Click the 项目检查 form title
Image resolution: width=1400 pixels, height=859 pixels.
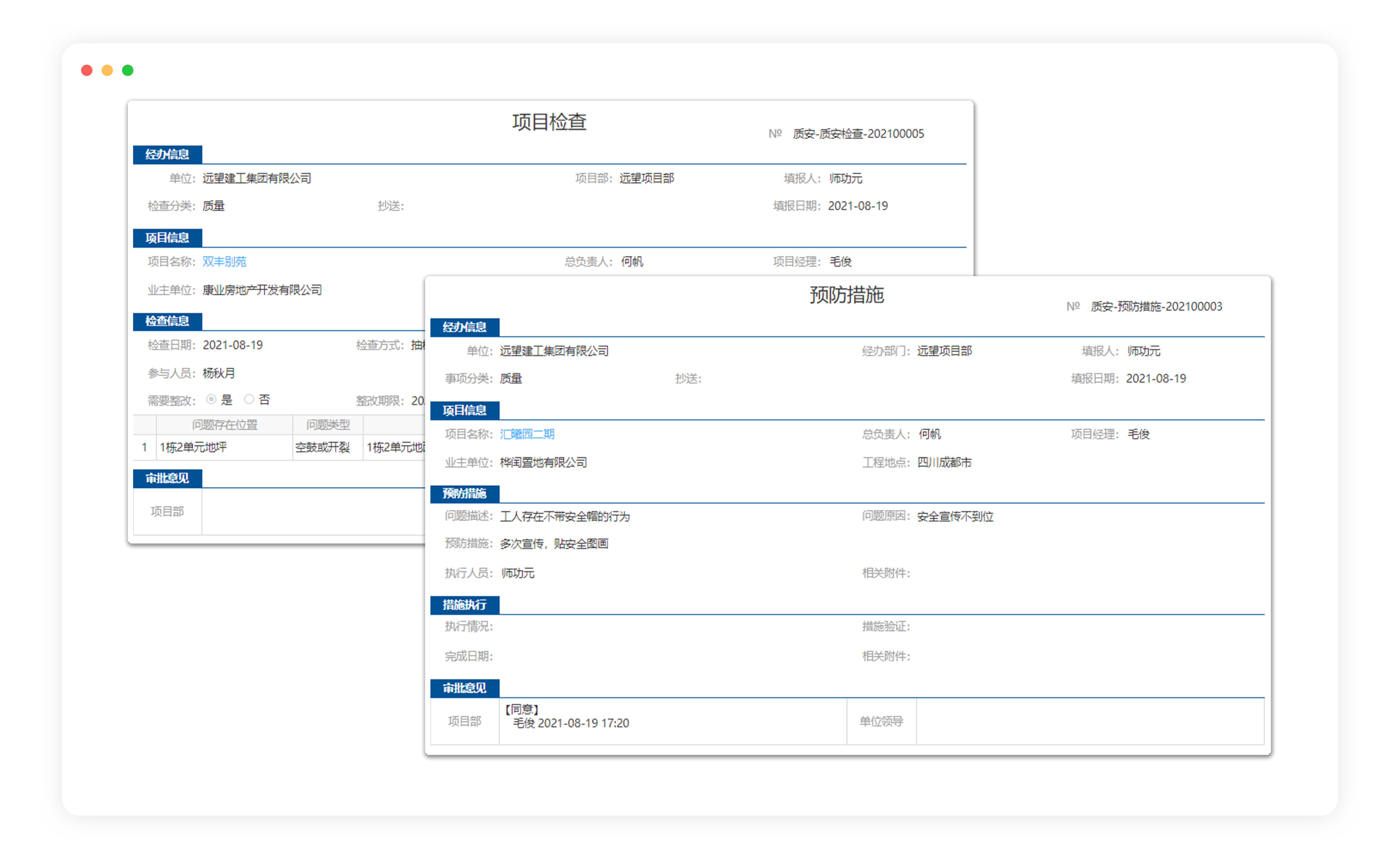click(549, 122)
